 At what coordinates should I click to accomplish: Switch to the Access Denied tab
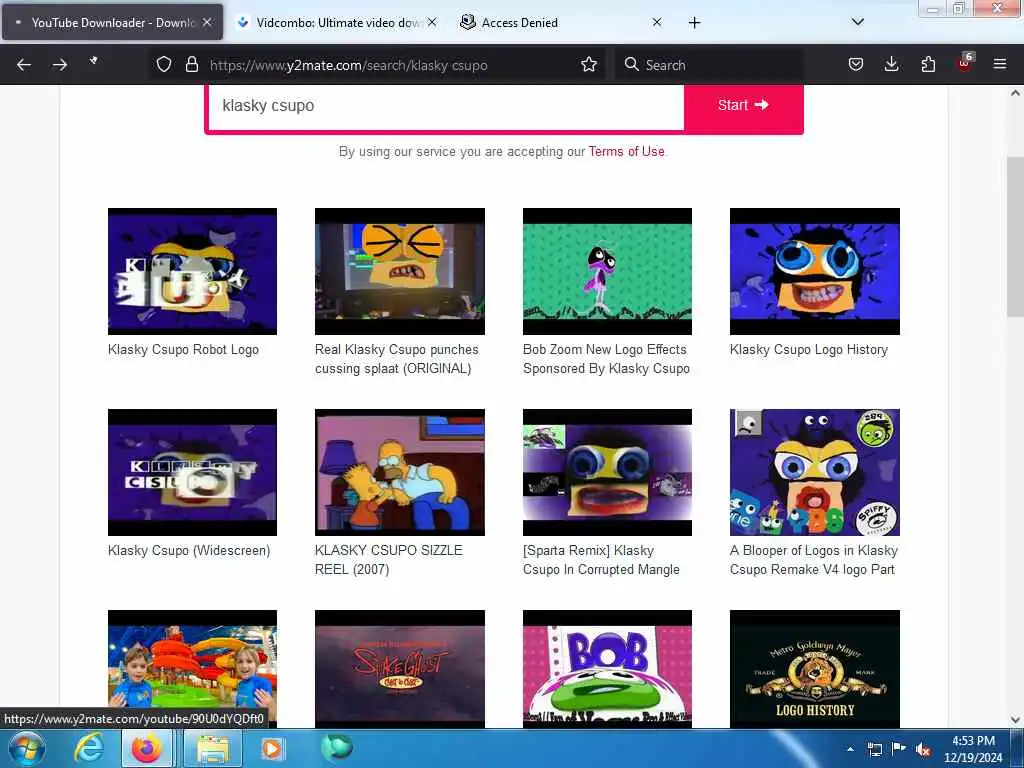pyautogui.click(x=562, y=22)
